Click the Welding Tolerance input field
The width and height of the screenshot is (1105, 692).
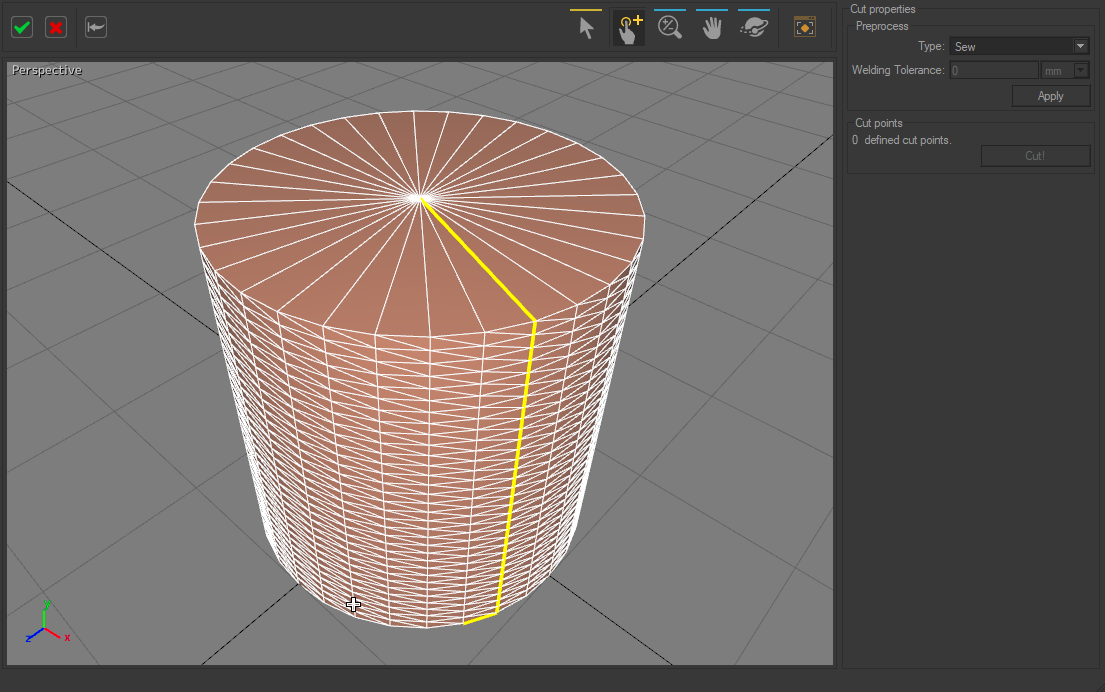click(993, 71)
